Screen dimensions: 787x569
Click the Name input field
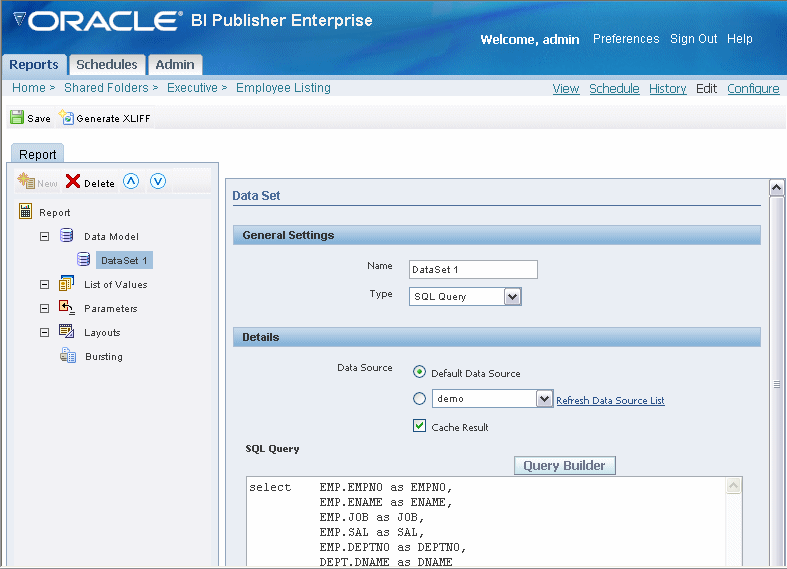tap(473, 269)
